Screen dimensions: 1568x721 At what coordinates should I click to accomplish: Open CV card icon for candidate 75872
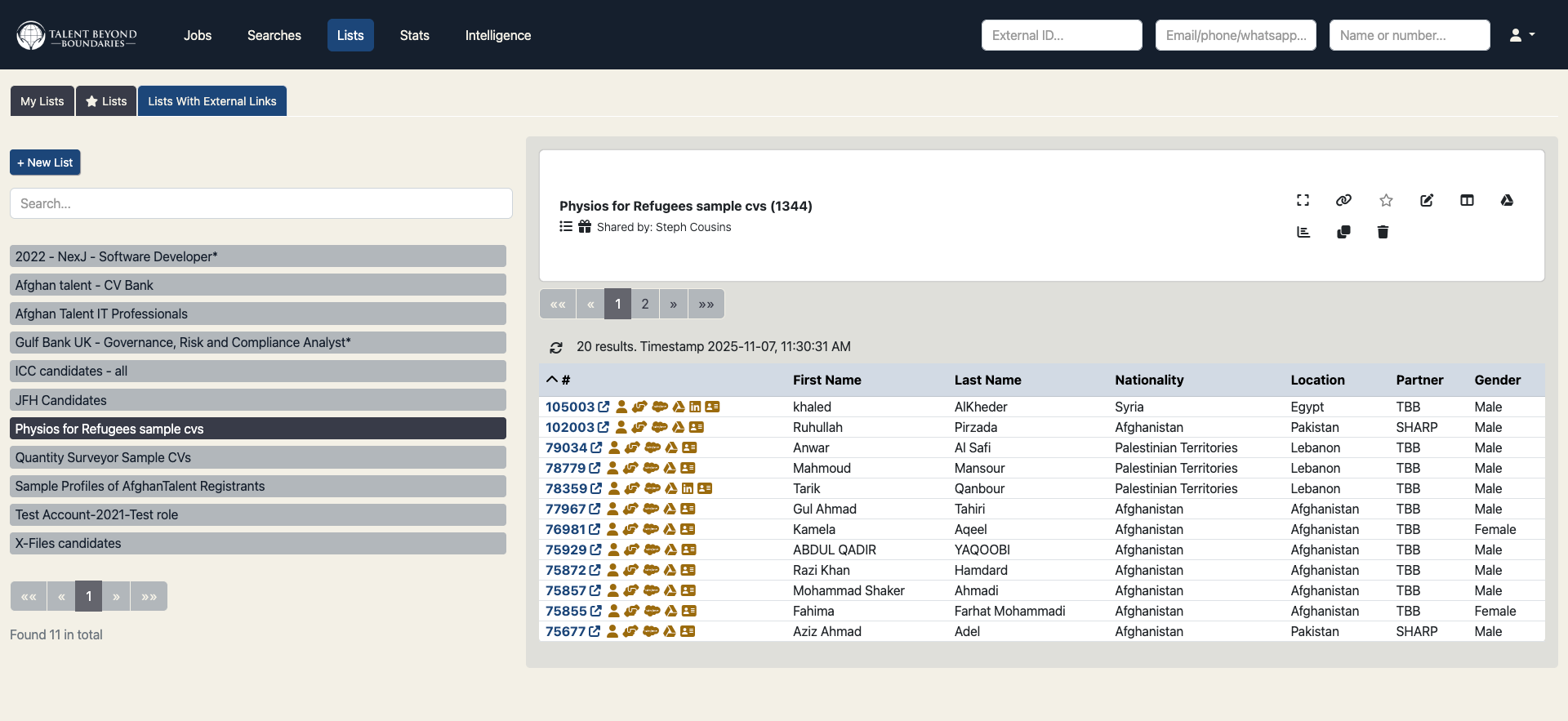pyautogui.click(x=688, y=570)
